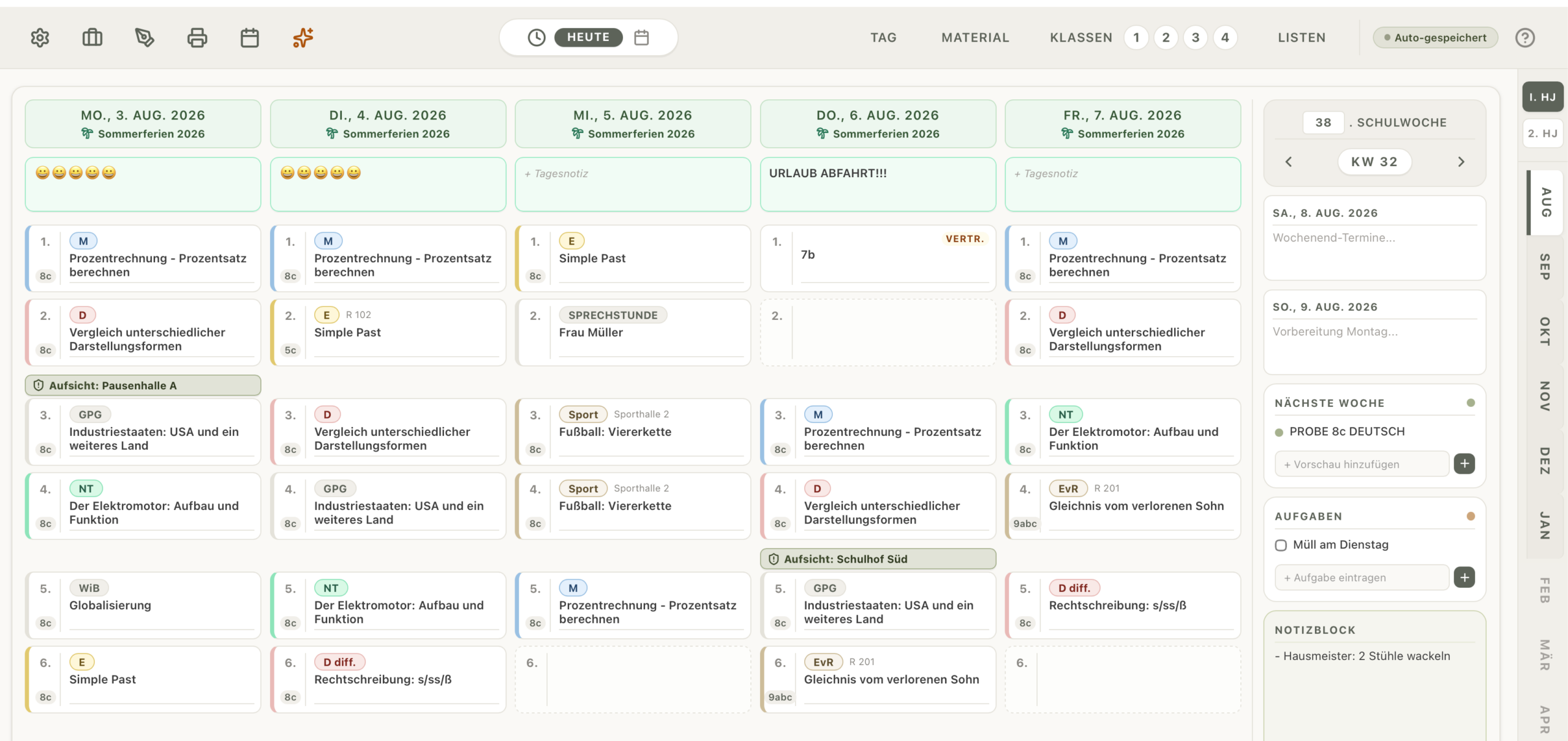Open the calendar icon in left toolbar
This screenshot has height=741, width=1568.
tap(250, 37)
